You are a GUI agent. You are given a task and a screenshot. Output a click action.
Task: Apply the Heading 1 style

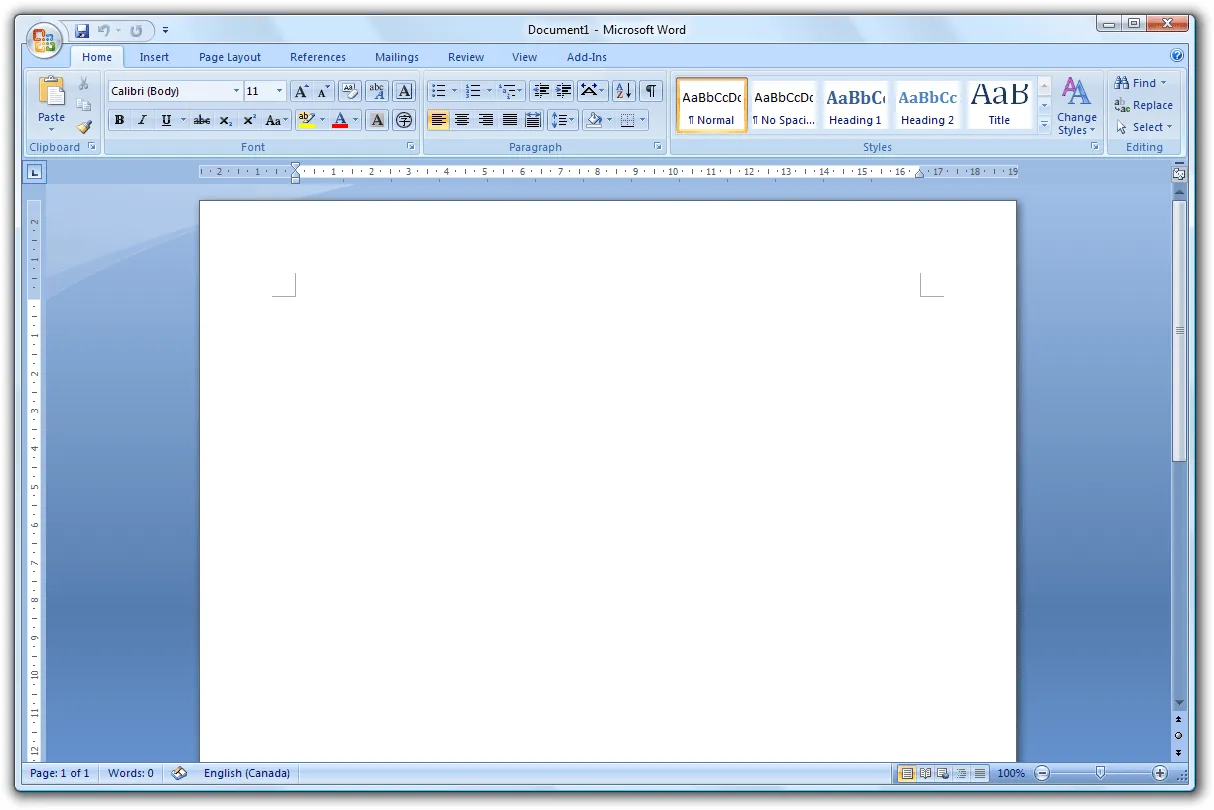[x=855, y=103]
